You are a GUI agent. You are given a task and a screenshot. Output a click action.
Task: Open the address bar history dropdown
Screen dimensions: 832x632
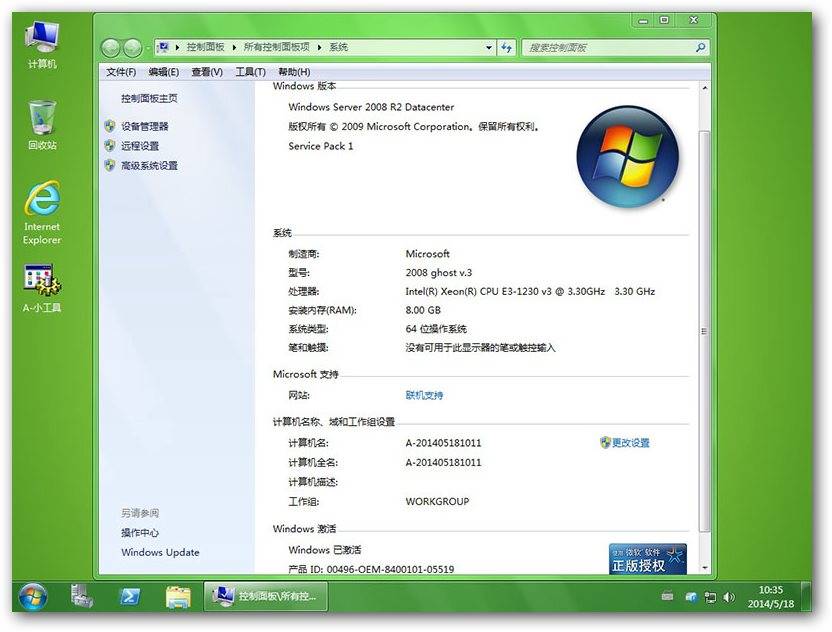(489, 48)
